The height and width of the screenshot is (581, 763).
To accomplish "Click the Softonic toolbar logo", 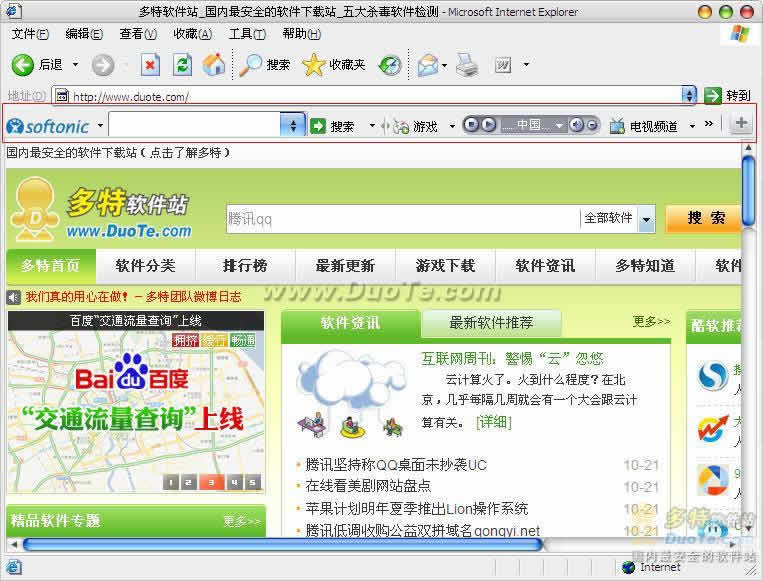I will point(48,127).
